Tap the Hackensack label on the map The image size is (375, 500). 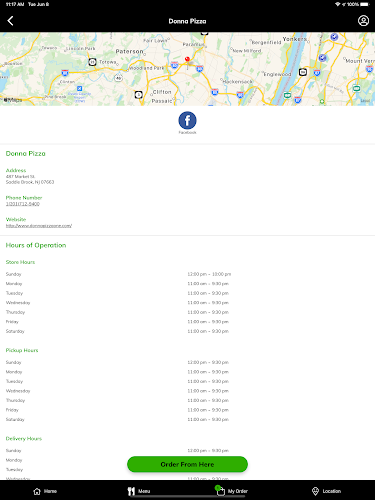pos(238,81)
